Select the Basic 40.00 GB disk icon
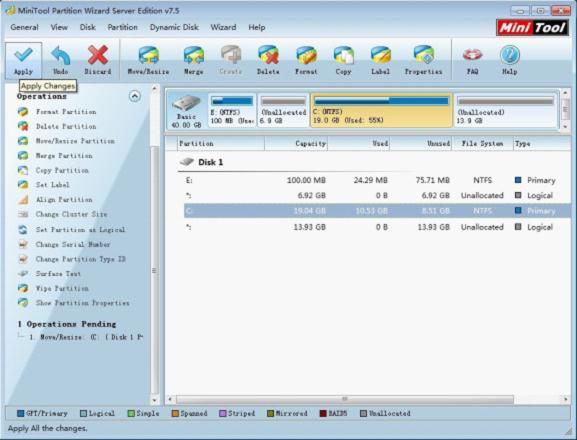577x440 pixels. pyautogui.click(x=187, y=111)
